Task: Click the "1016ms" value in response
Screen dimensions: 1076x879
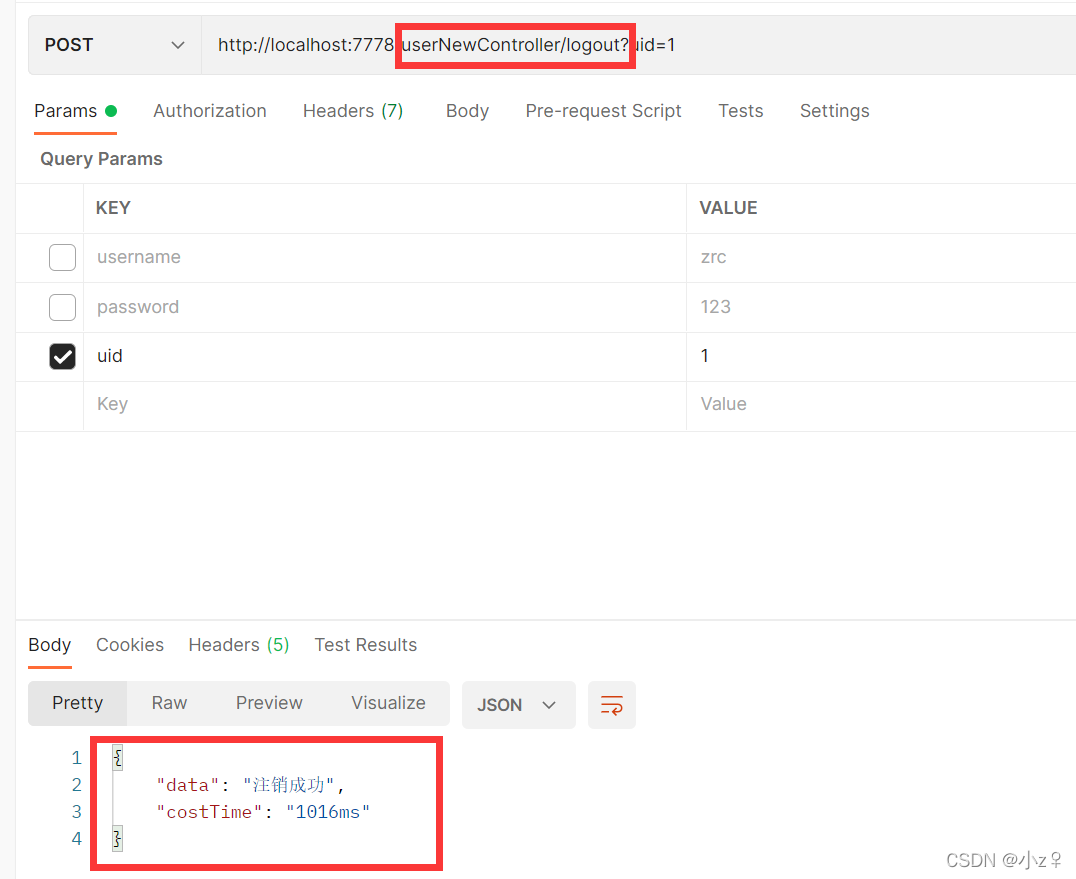Action: click(x=328, y=812)
